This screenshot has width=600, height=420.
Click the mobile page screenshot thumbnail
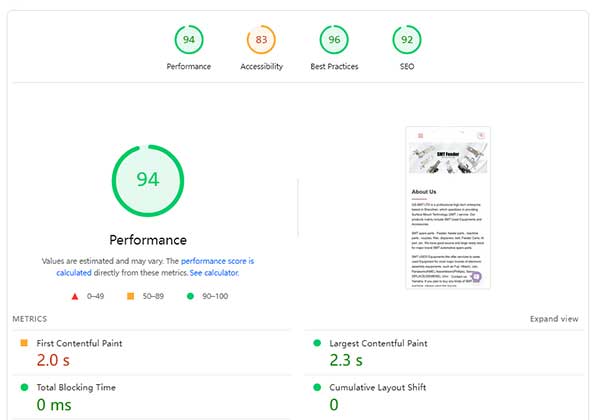click(448, 207)
